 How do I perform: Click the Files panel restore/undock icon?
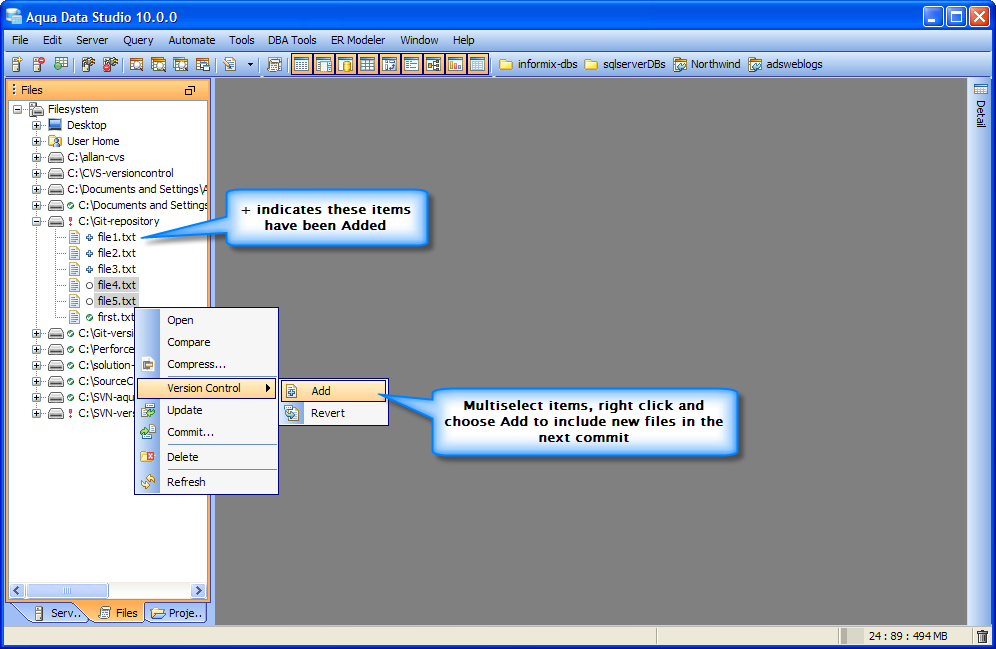click(190, 90)
